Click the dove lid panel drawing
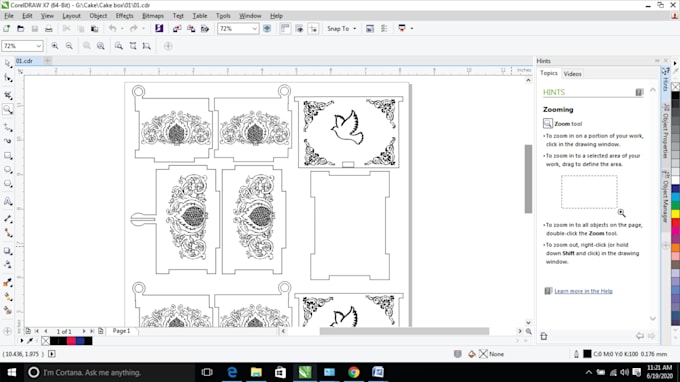Viewport: 680px width, 382px height. 349,132
